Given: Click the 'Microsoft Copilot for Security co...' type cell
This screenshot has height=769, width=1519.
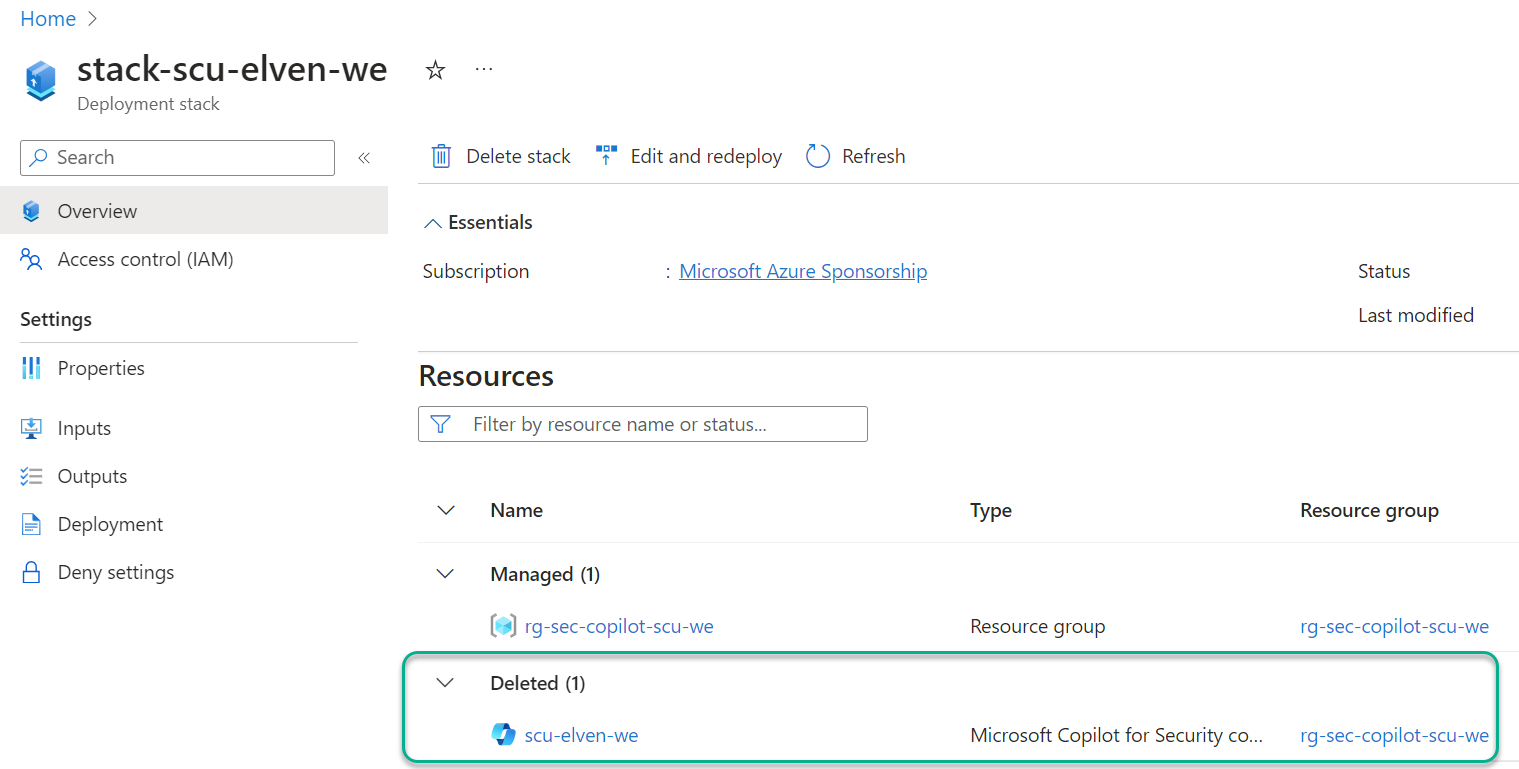Looking at the screenshot, I should (x=1116, y=735).
